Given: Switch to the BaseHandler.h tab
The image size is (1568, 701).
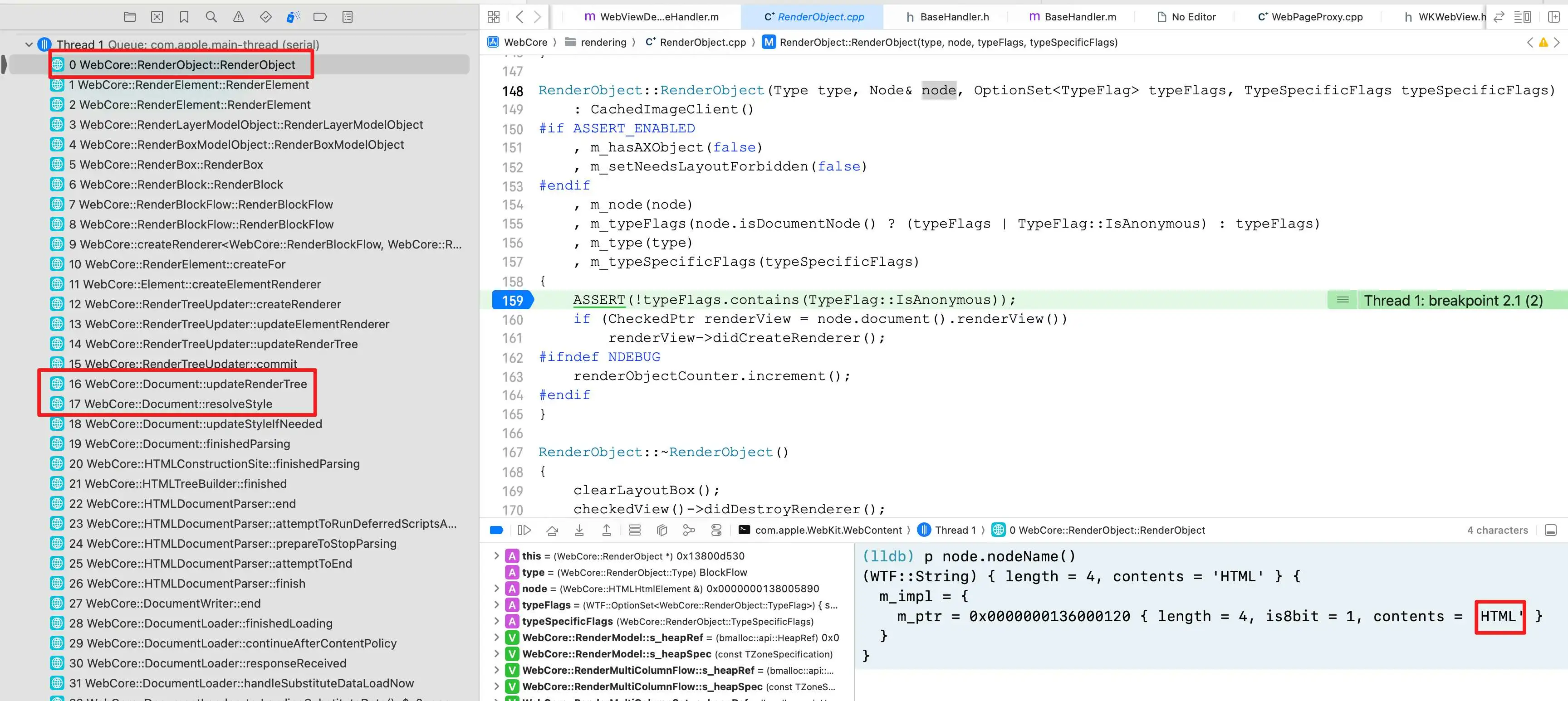Looking at the screenshot, I should tap(952, 16).
